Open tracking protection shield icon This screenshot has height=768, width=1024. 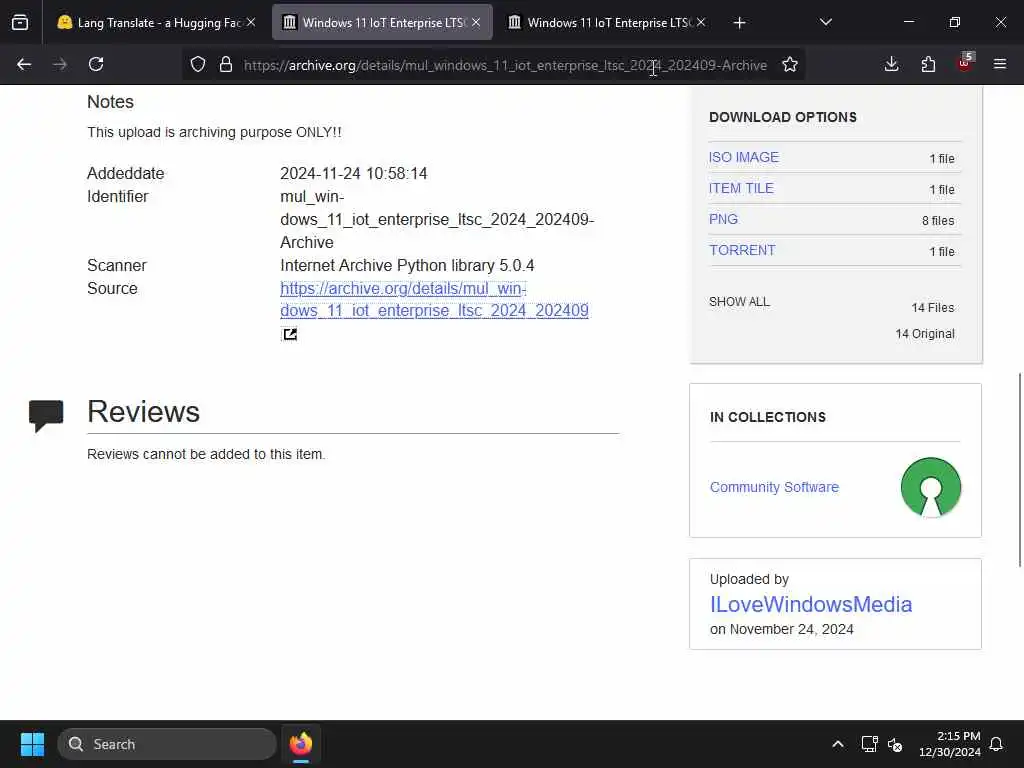[x=198, y=64]
